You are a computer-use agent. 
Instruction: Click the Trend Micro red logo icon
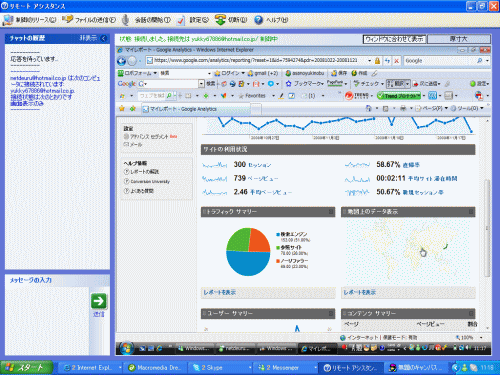349,96
